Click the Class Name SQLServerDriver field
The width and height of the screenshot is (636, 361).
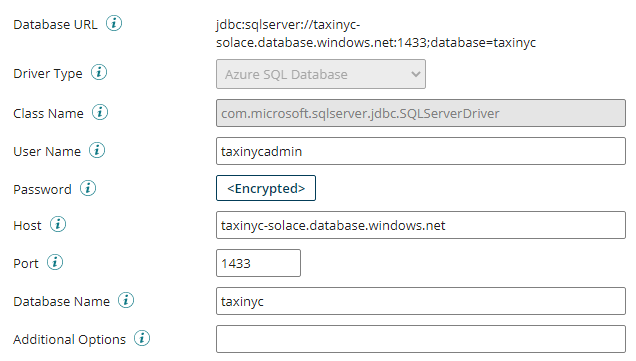point(421,113)
